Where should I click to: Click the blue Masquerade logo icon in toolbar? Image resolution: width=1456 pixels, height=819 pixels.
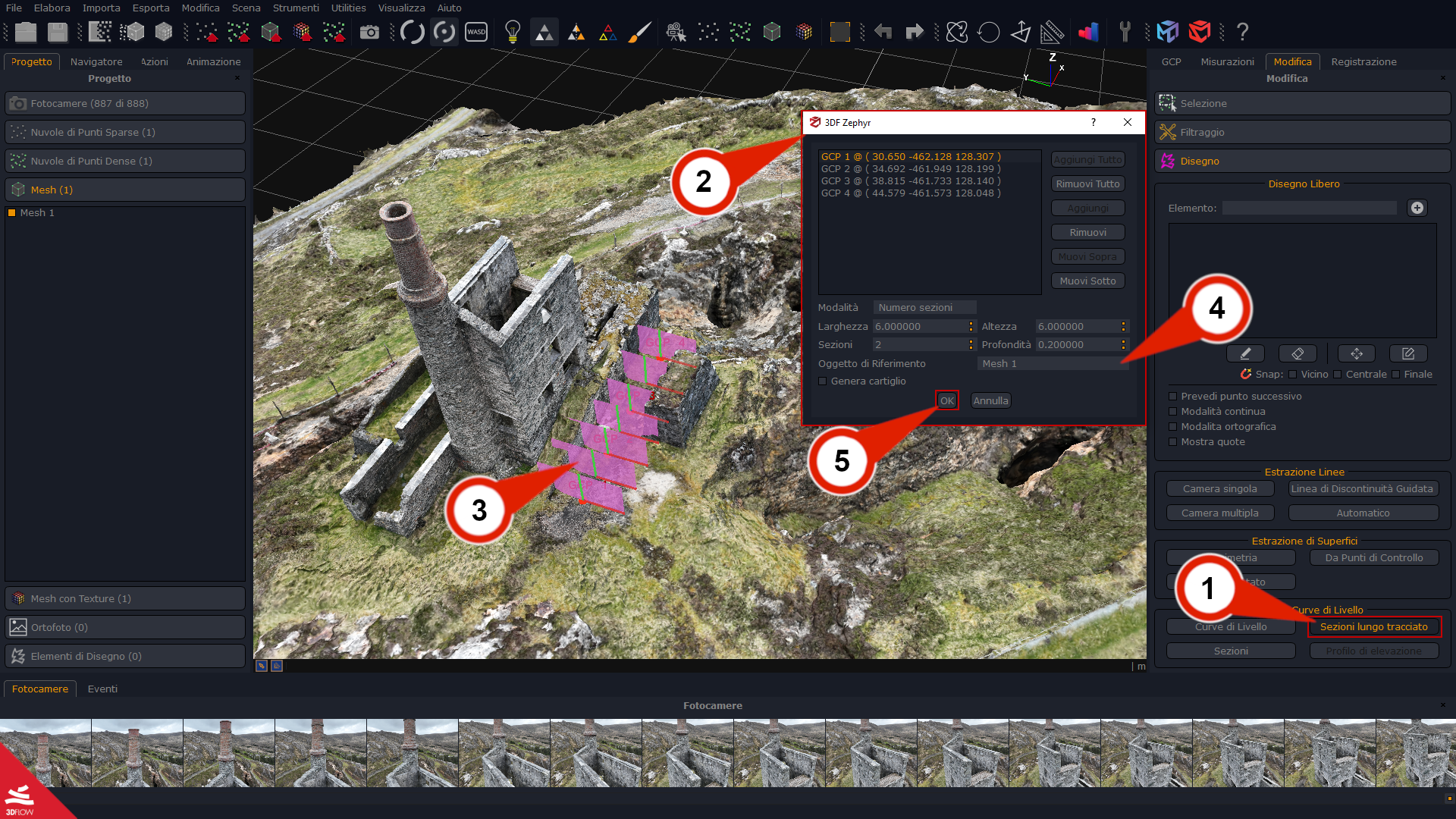click(x=1168, y=32)
